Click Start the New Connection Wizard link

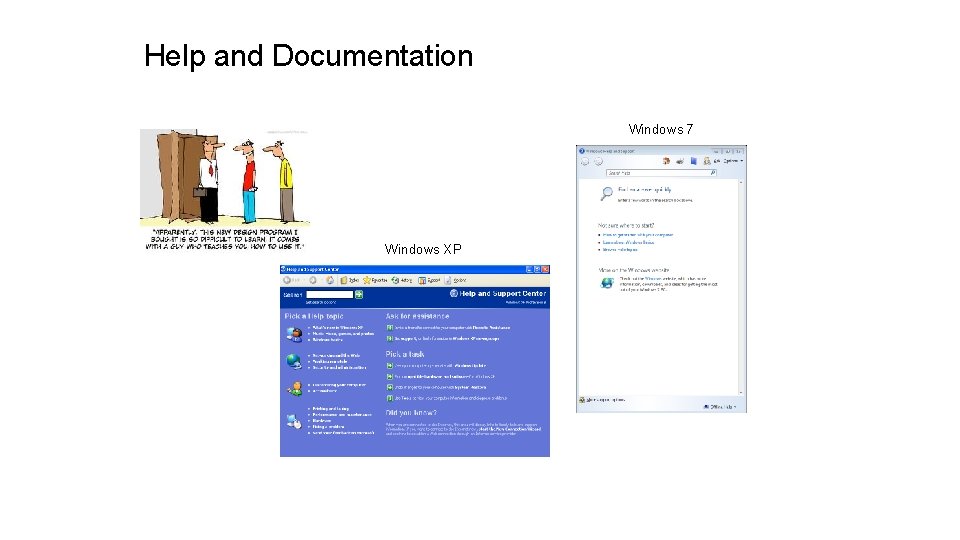[x=510, y=429]
